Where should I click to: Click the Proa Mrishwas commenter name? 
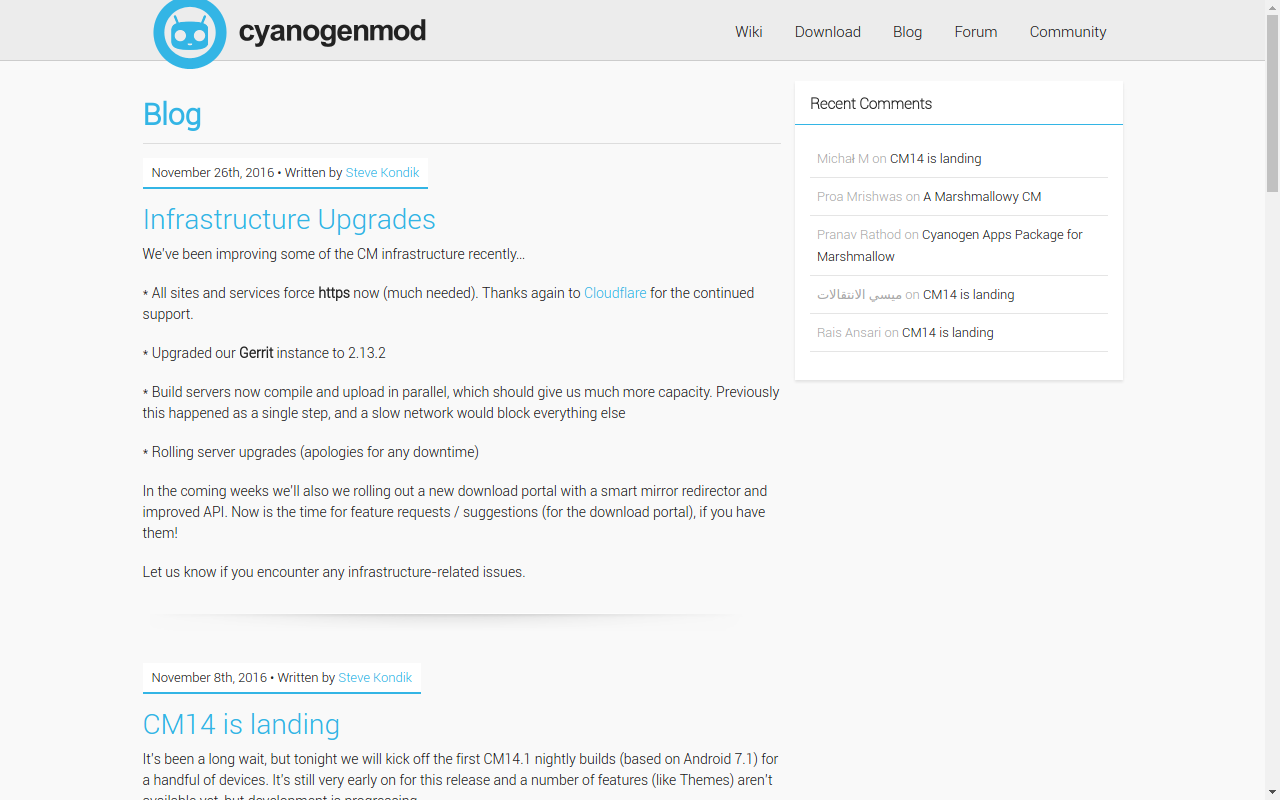pyautogui.click(x=860, y=197)
